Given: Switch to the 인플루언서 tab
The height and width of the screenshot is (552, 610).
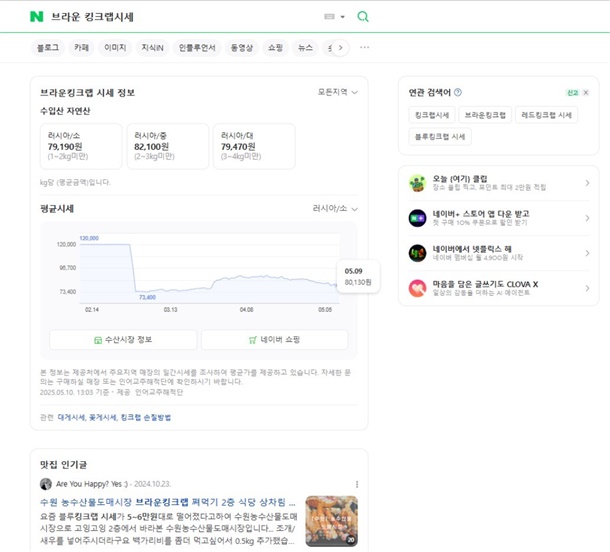Looking at the screenshot, I should pos(197,48).
